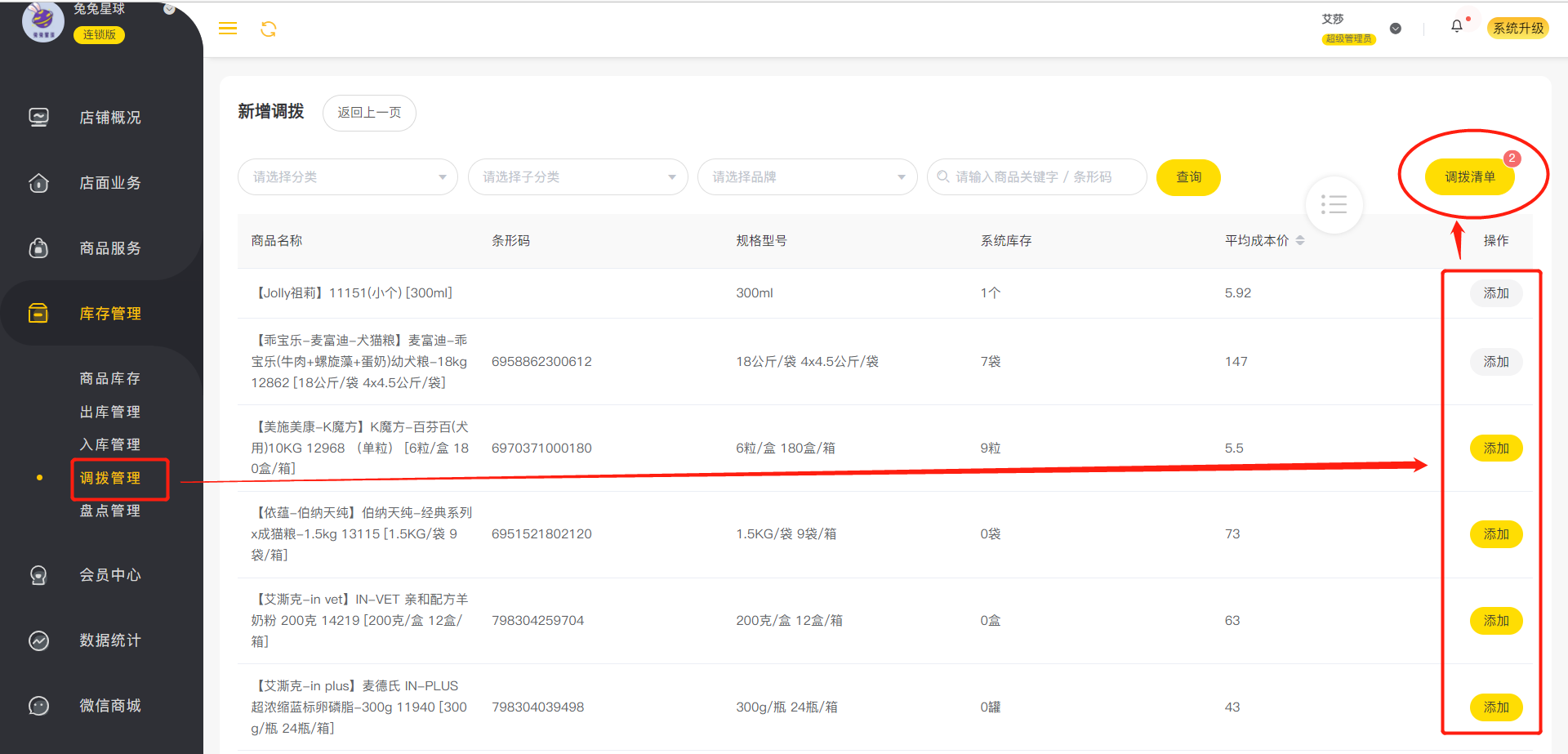The width and height of the screenshot is (1568, 754).
Task: Click cost price 147
Action: pos(1236,362)
